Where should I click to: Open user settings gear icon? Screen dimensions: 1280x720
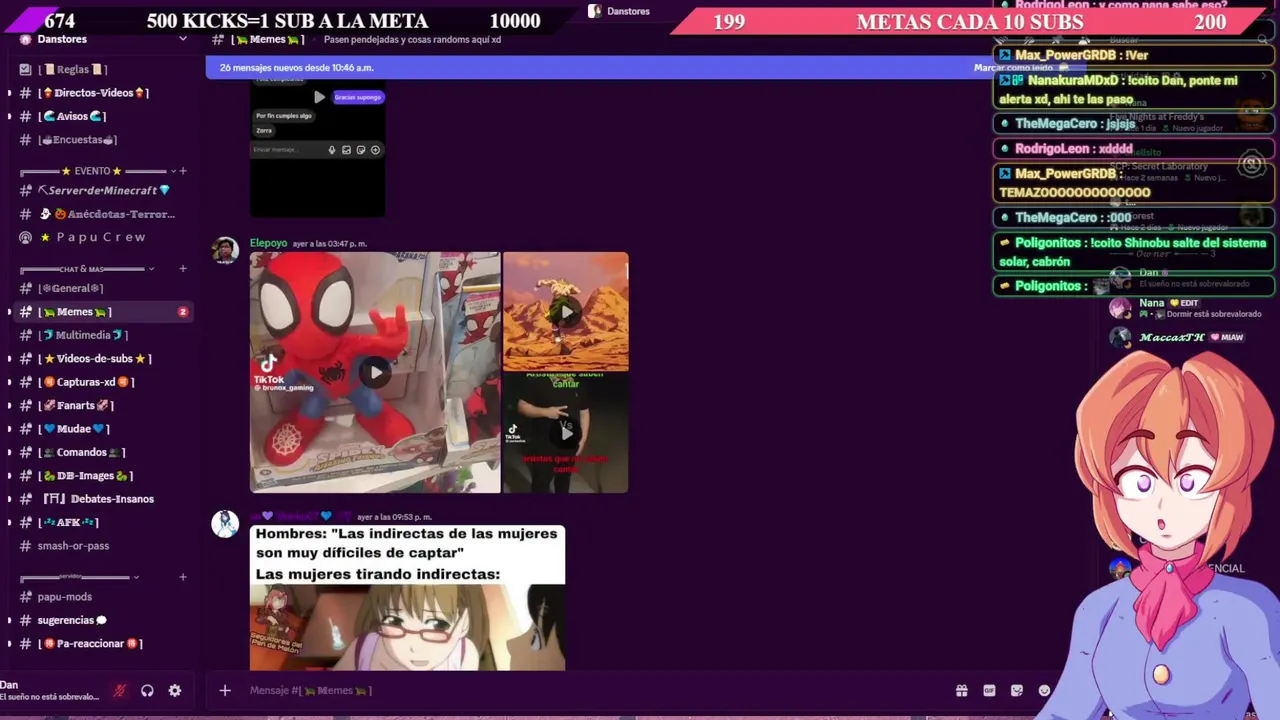point(175,691)
